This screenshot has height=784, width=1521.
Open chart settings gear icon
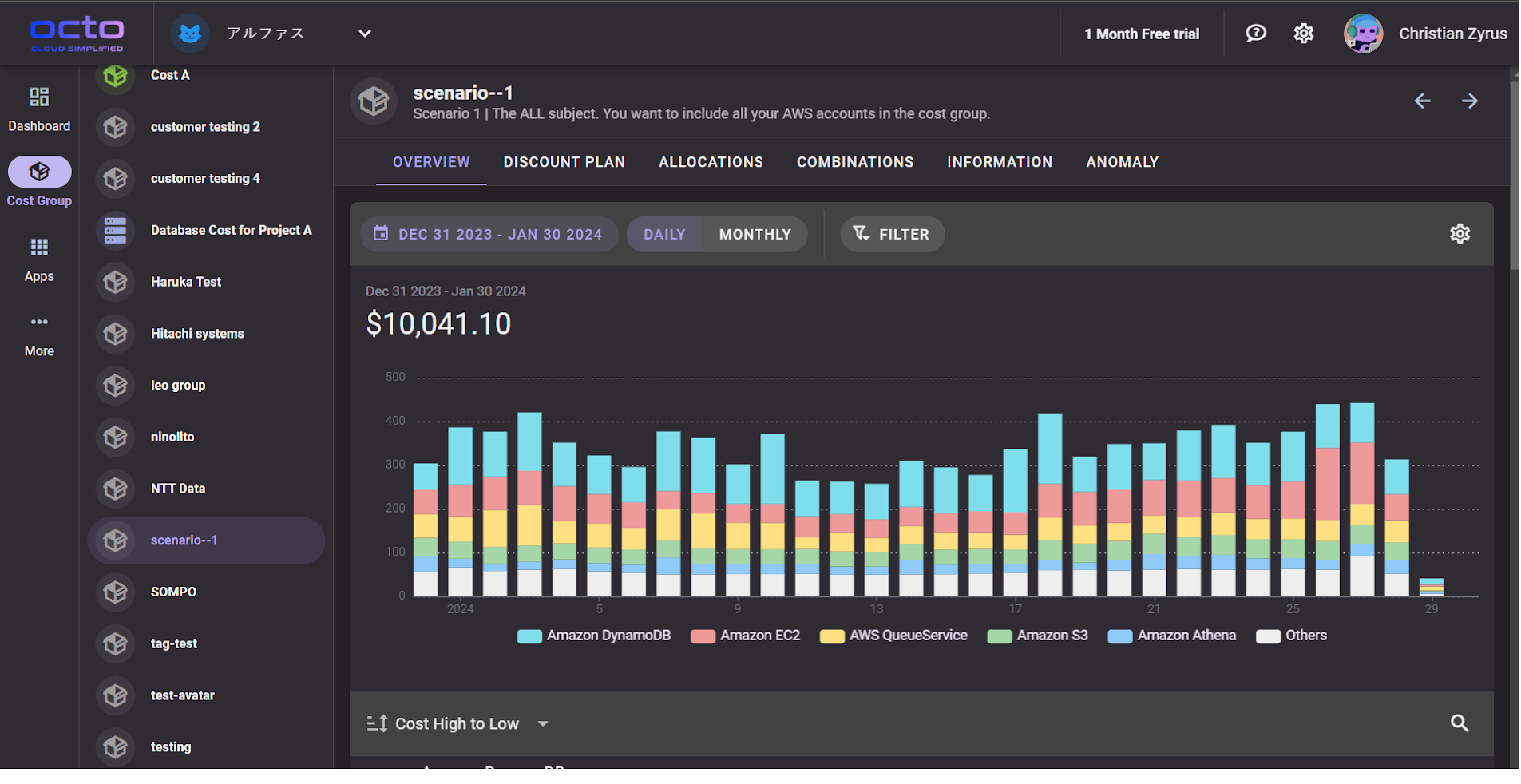1460,233
